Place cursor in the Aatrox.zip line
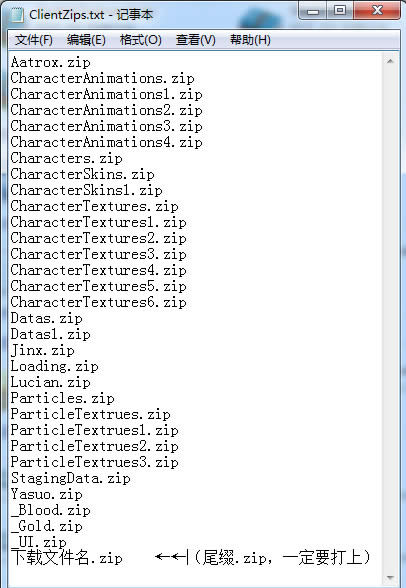 tap(51, 62)
